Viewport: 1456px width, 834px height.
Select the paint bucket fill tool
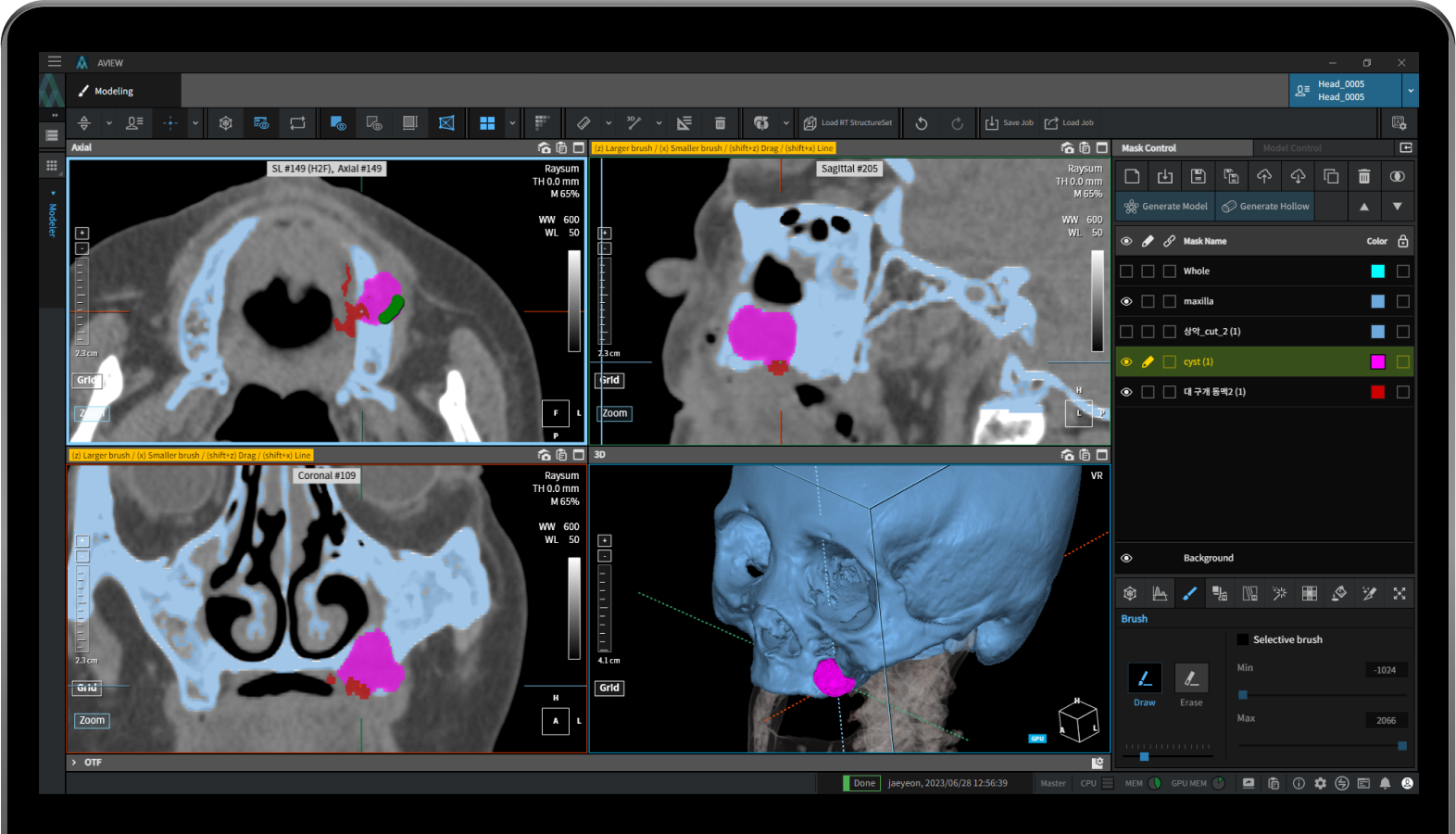point(1339,593)
